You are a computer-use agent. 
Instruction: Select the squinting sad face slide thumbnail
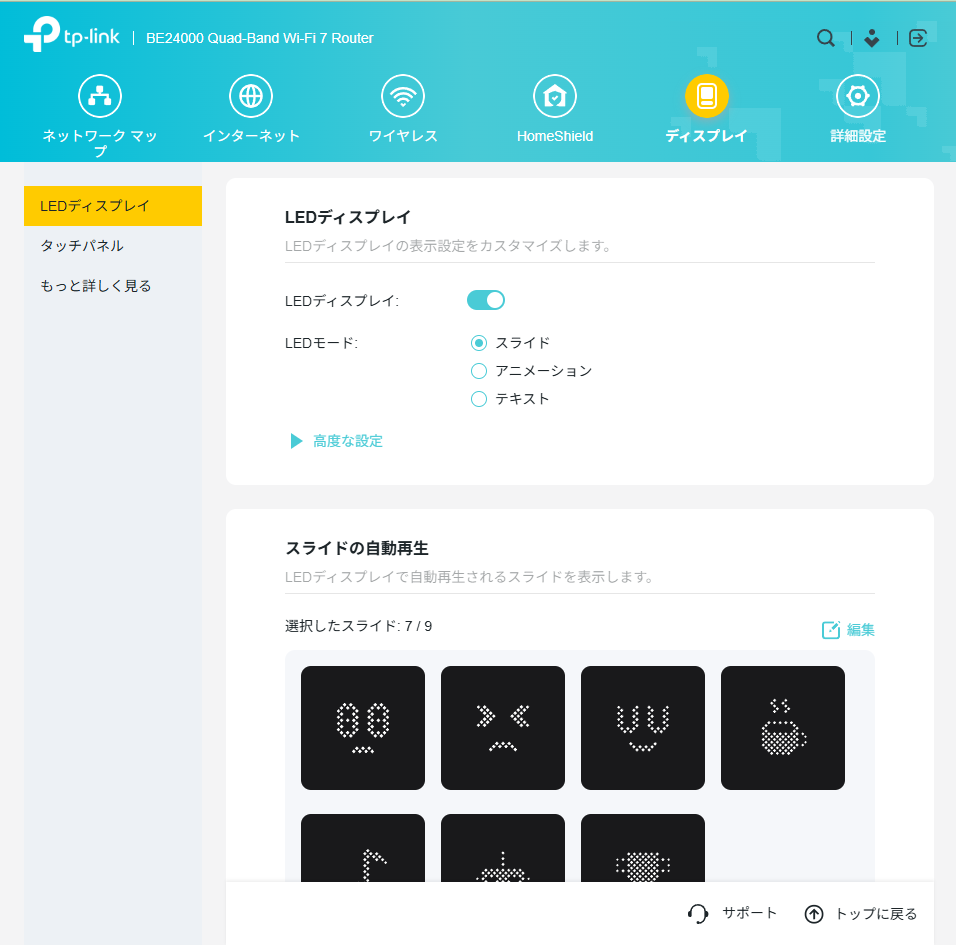503,728
